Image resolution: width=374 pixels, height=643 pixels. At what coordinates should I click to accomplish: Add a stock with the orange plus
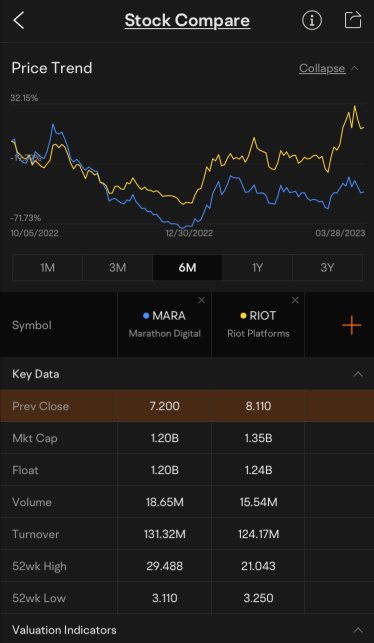point(351,326)
